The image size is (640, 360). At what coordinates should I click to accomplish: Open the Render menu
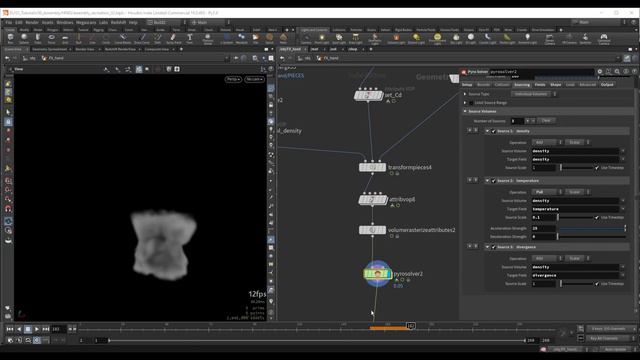pos(32,22)
